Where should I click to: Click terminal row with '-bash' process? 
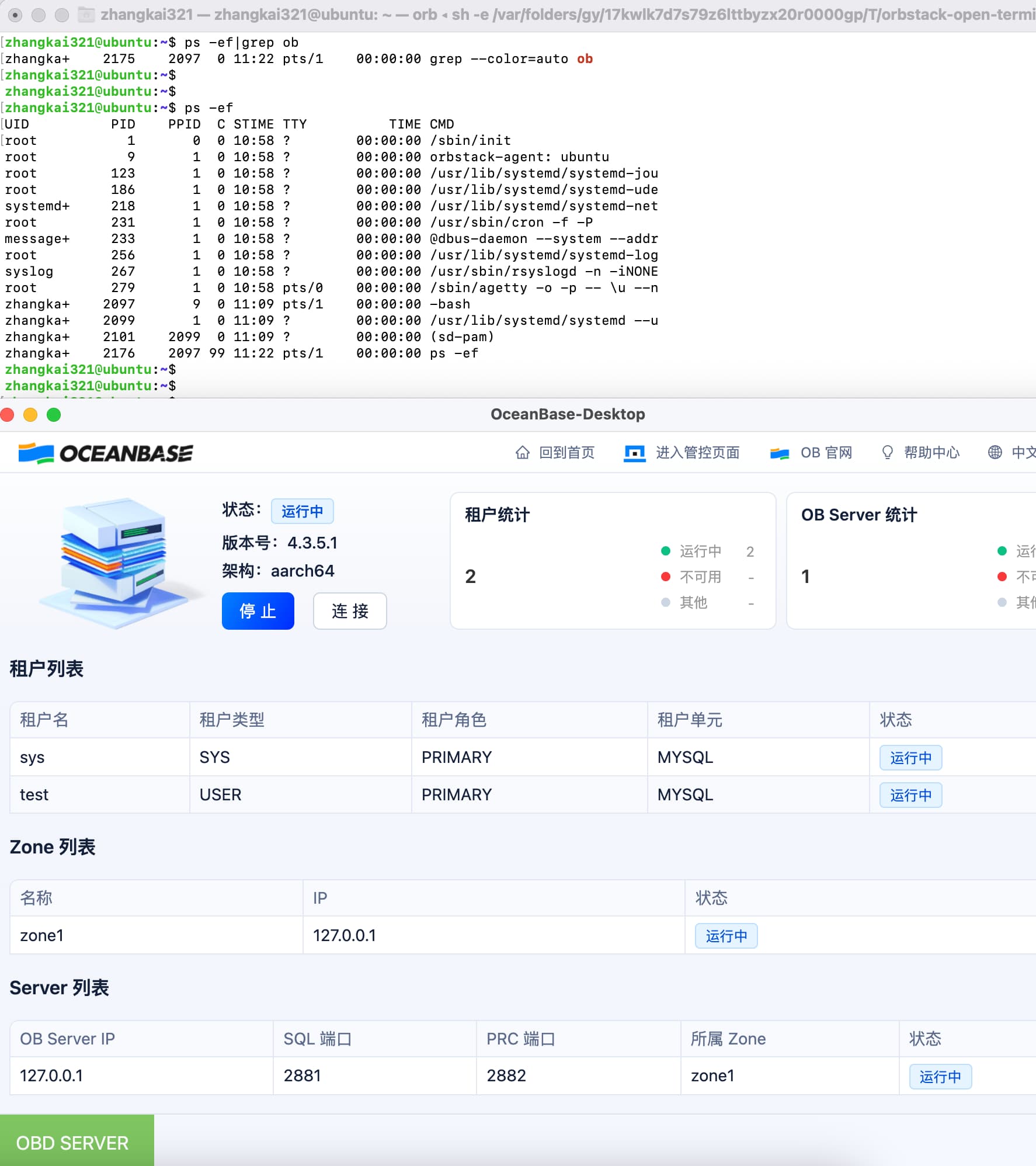click(237, 304)
